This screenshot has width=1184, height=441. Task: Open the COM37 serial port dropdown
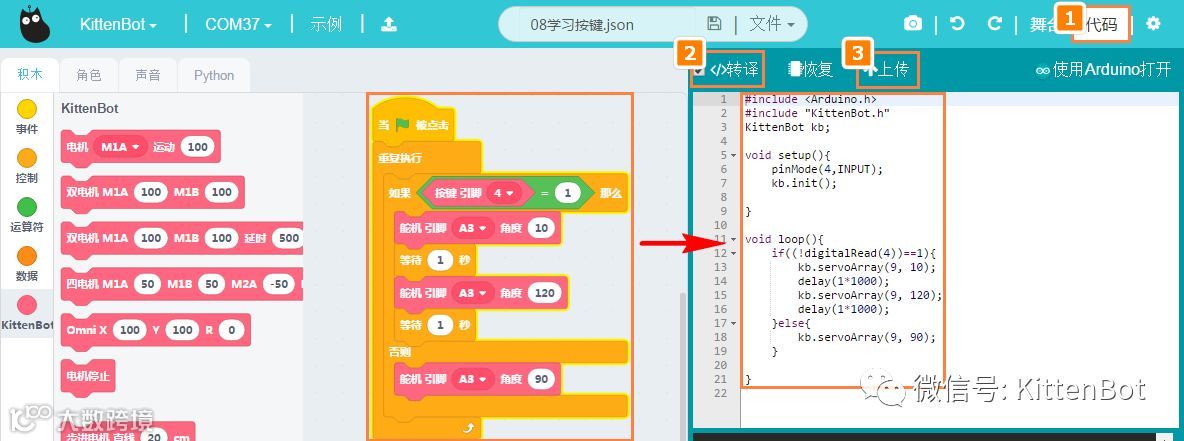(x=238, y=24)
